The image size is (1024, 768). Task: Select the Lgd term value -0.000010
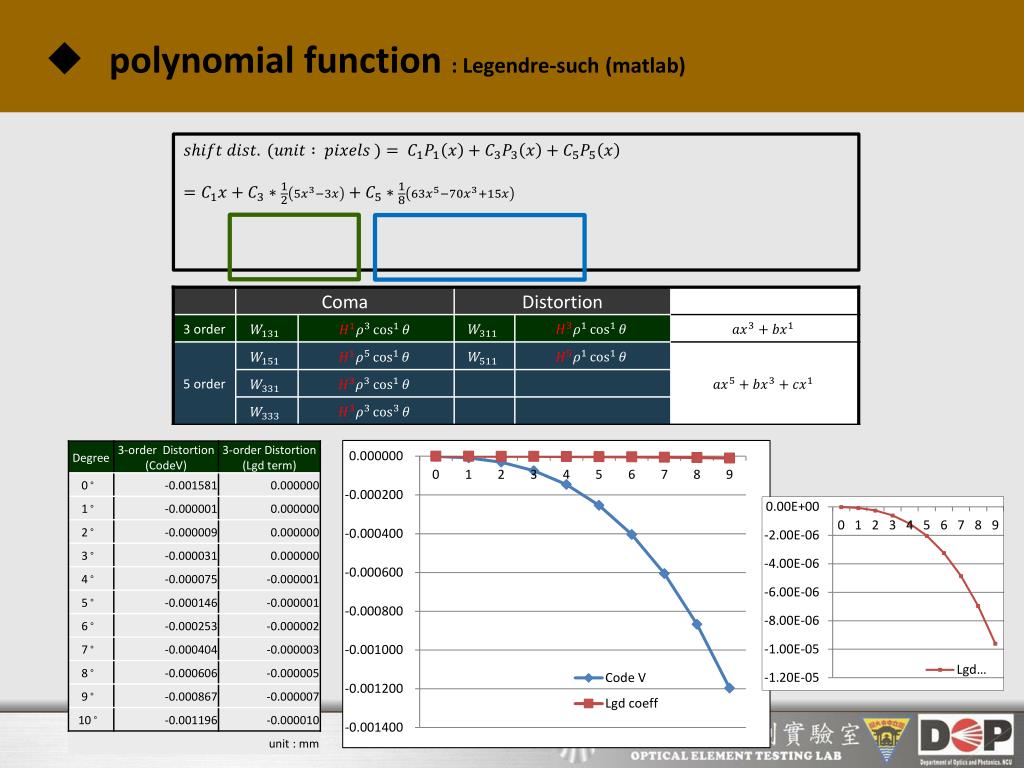coord(293,720)
